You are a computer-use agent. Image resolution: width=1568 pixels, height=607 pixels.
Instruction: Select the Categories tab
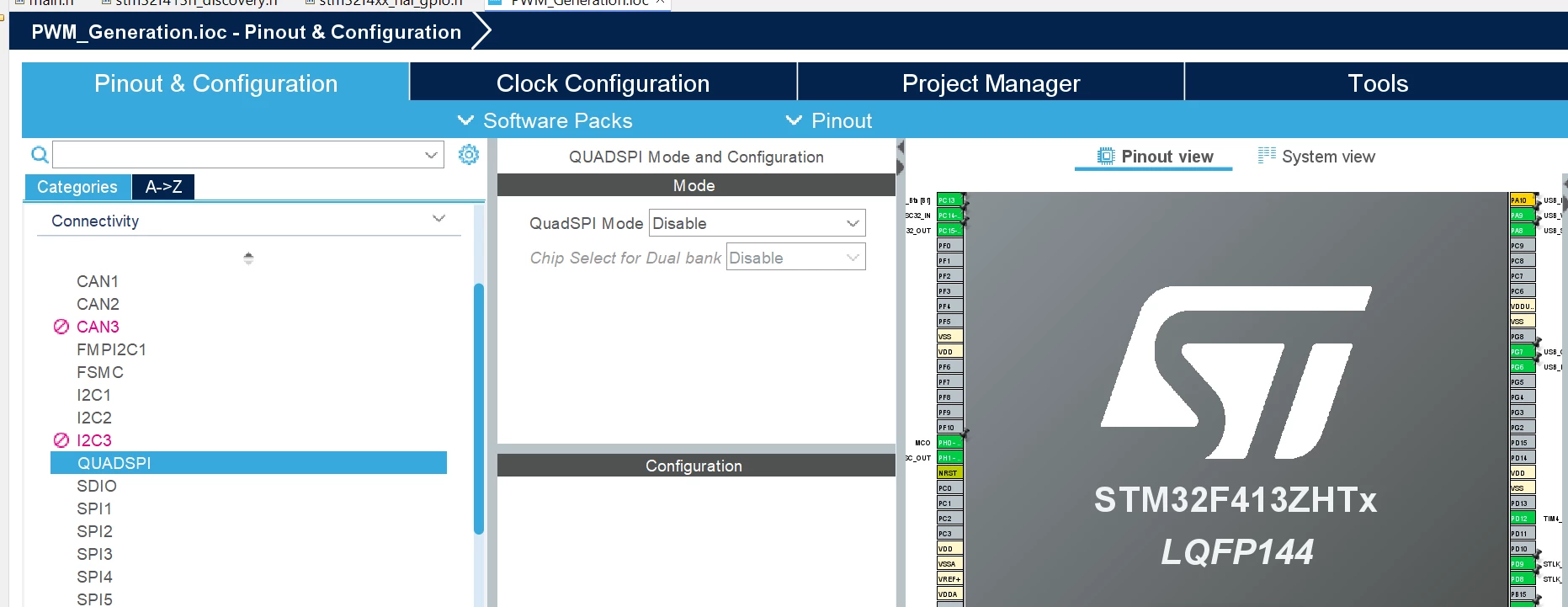(77, 187)
